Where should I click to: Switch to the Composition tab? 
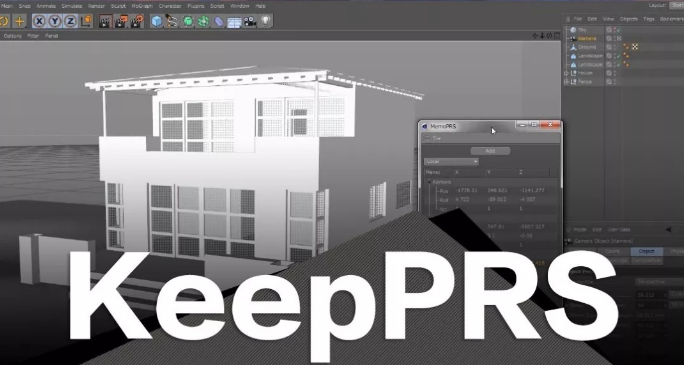tap(646, 260)
